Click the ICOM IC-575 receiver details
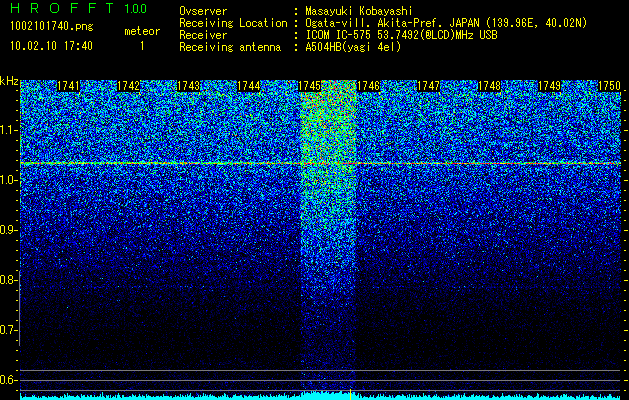This screenshot has width=629, height=400. coord(401,35)
